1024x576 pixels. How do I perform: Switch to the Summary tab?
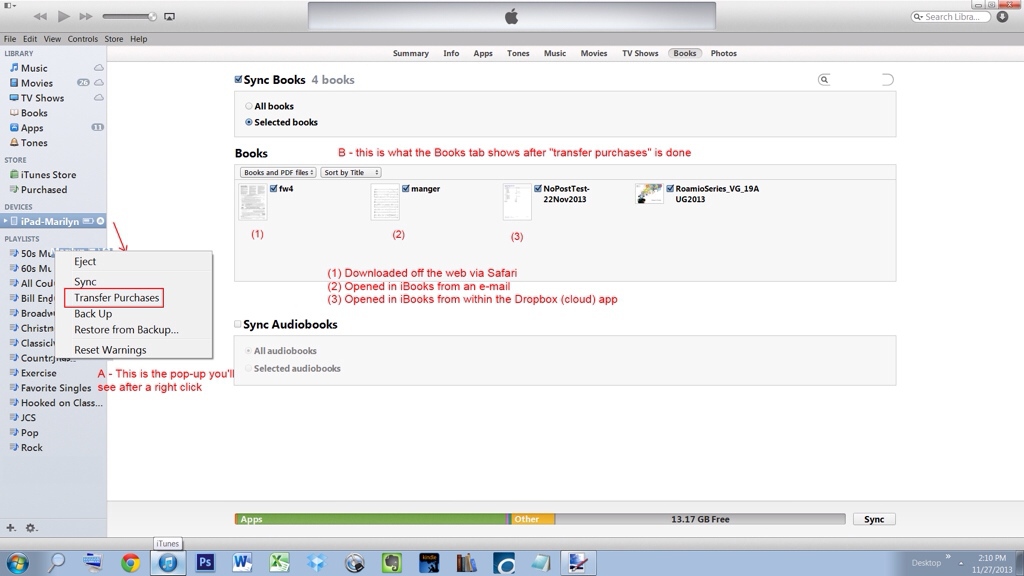tap(411, 54)
